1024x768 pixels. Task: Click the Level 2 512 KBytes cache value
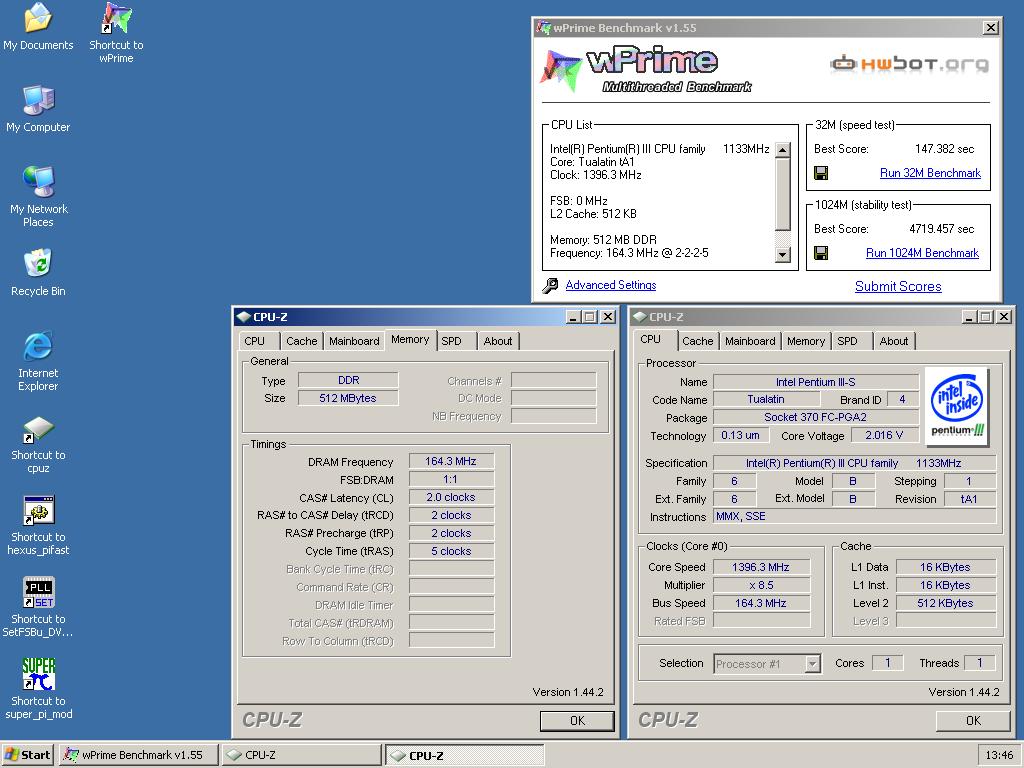point(945,603)
